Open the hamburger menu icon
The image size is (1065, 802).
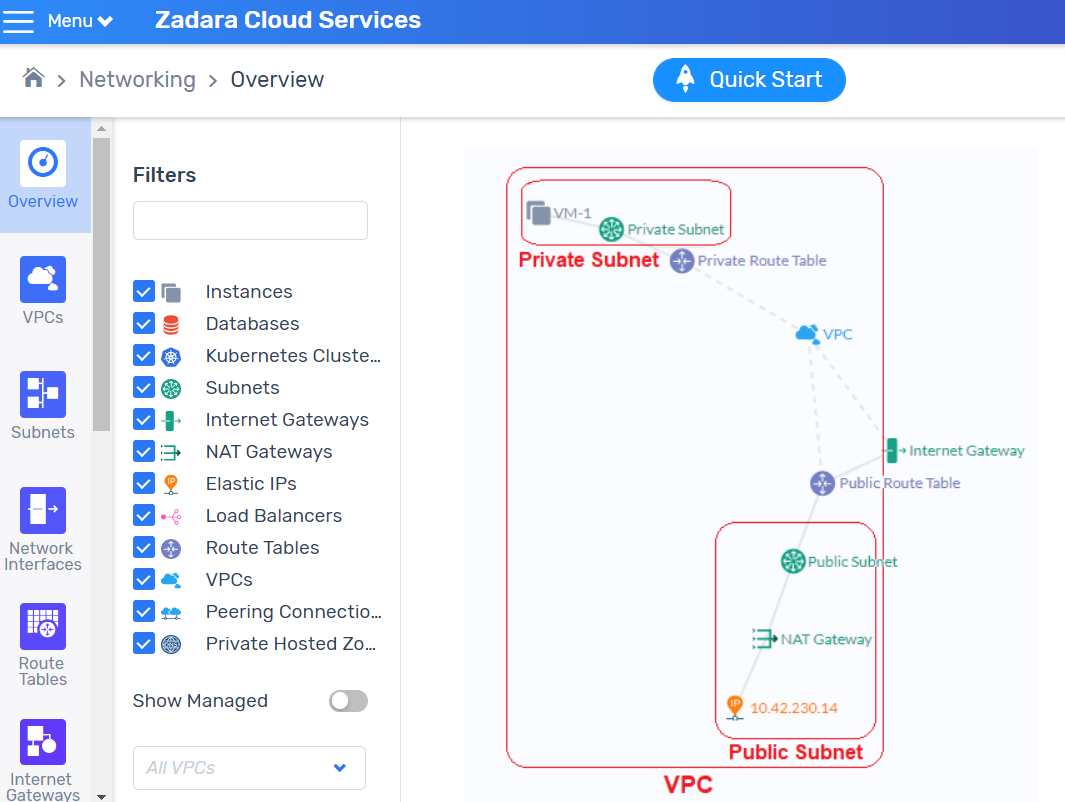(x=18, y=21)
